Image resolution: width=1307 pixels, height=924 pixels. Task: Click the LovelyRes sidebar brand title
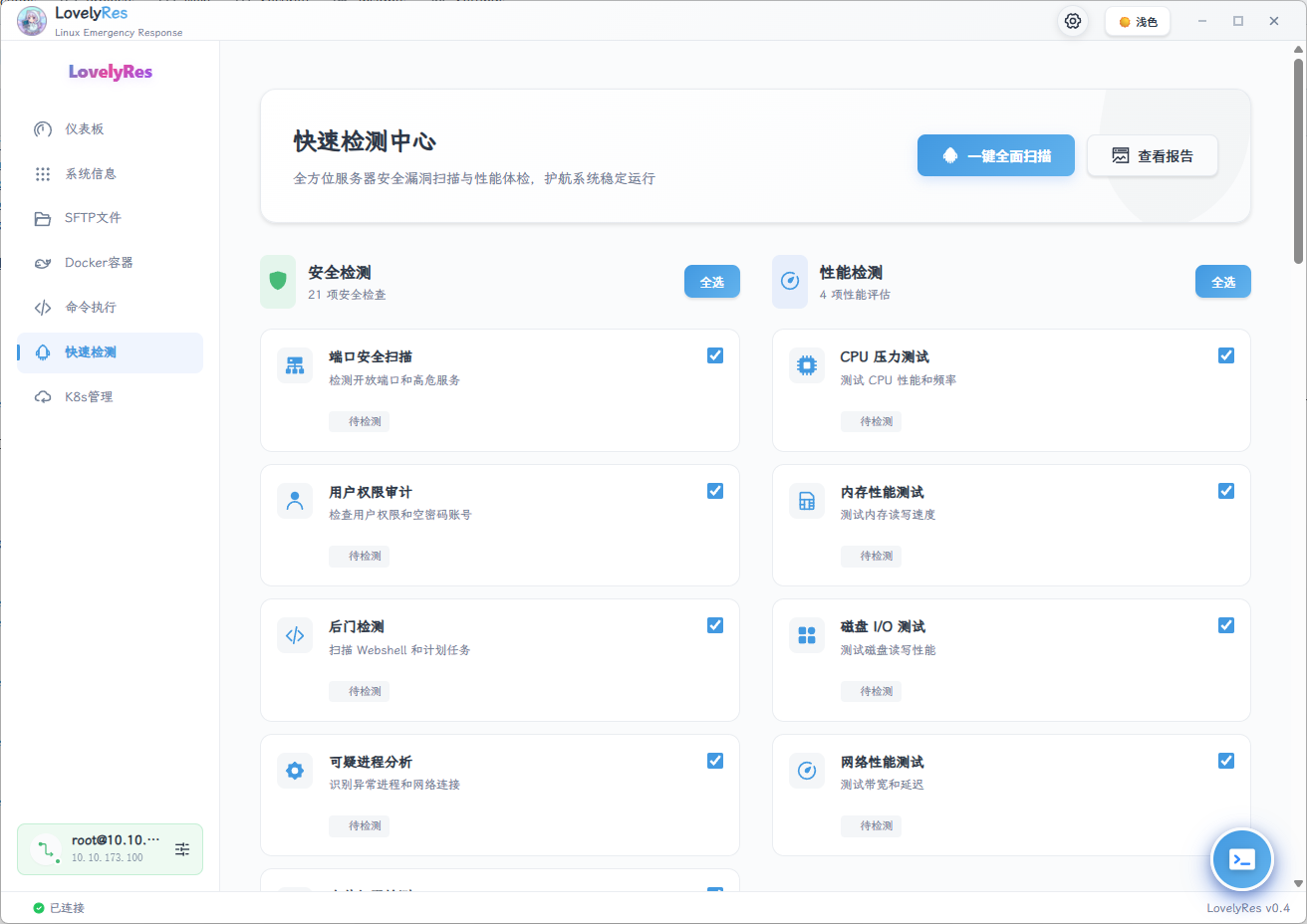[x=111, y=72]
